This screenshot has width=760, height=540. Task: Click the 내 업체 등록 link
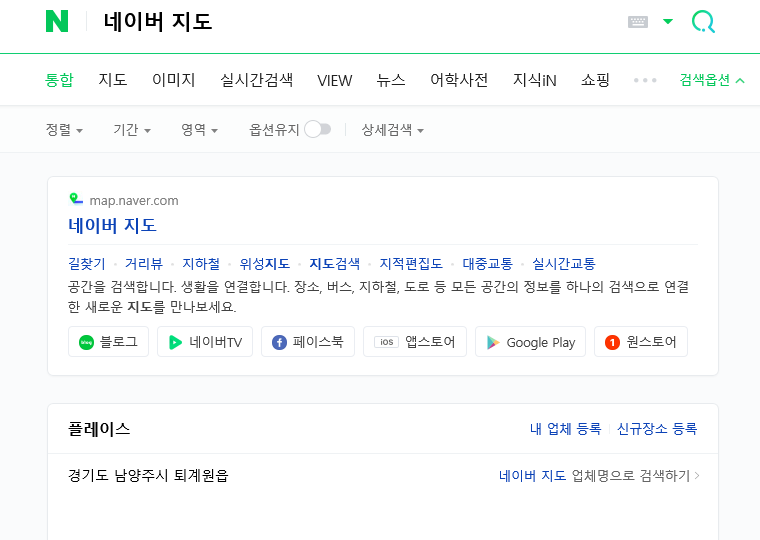(x=566, y=429)
